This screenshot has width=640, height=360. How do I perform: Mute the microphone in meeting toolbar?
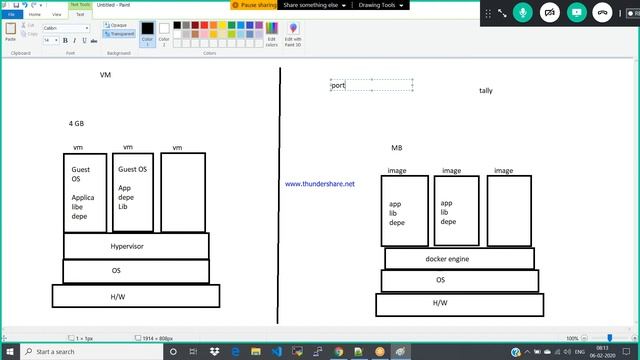tap(523, 13)
